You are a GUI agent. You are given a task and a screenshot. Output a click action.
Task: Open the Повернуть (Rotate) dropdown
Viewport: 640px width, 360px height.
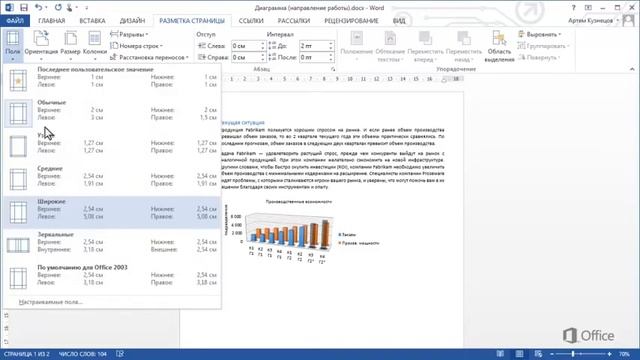click(x=539, y=57)
